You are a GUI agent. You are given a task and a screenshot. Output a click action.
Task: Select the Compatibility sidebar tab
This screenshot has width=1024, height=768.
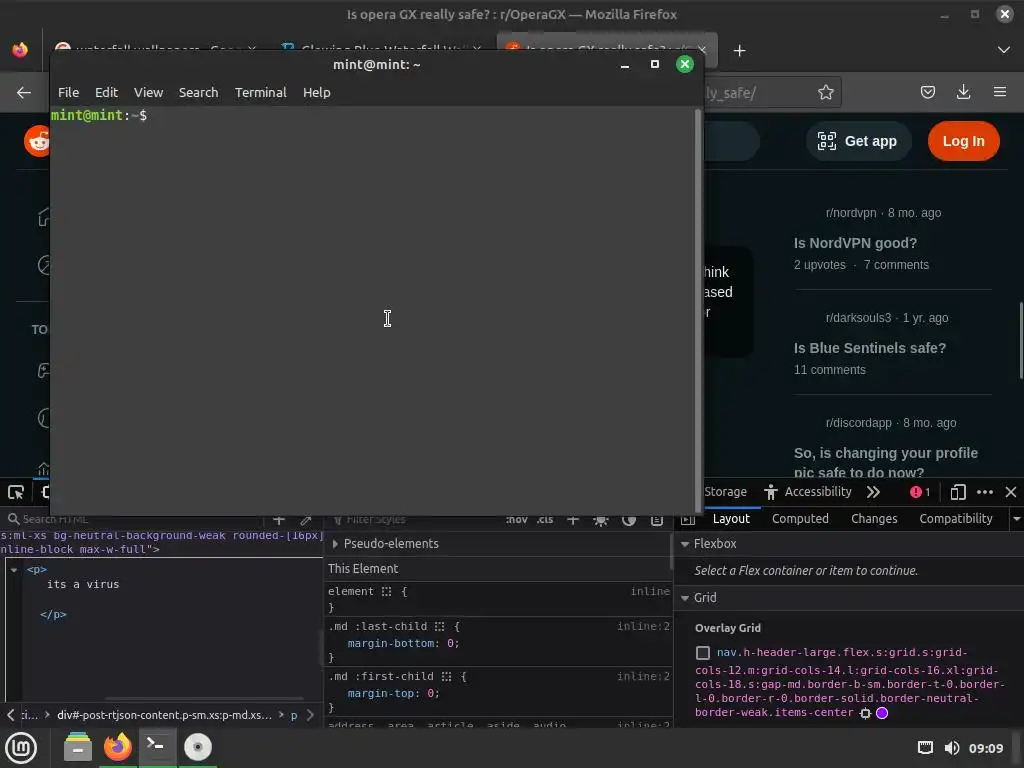pyautogui.click(x=955, y=519)
